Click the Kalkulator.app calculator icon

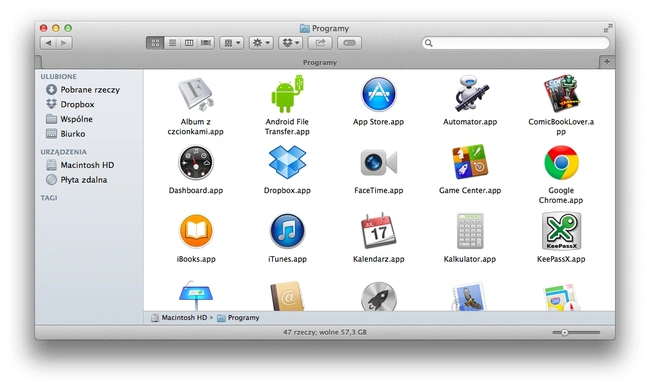[x=470, y=231]
